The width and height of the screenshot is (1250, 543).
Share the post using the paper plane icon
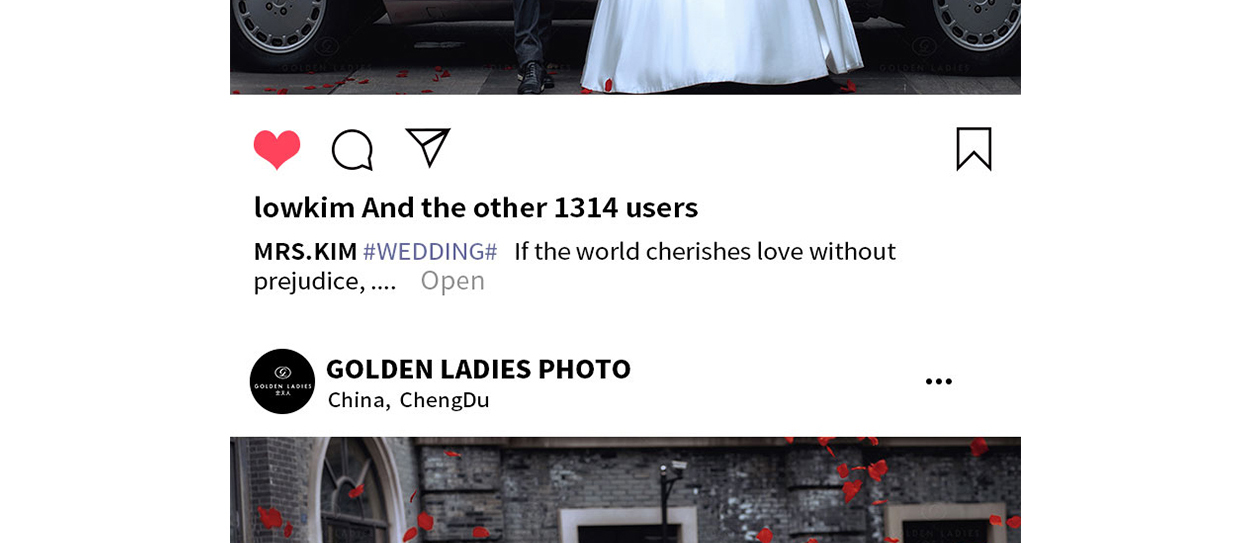tap(428, 147)
